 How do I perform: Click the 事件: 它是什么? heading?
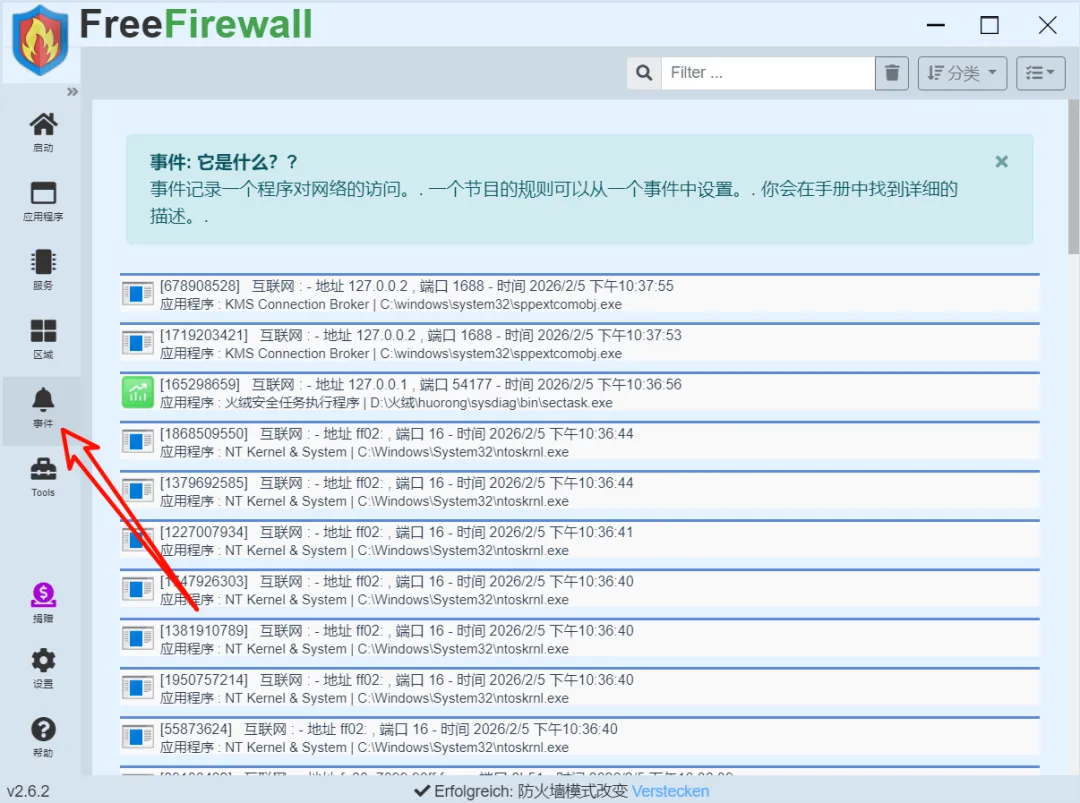(224, 162)
